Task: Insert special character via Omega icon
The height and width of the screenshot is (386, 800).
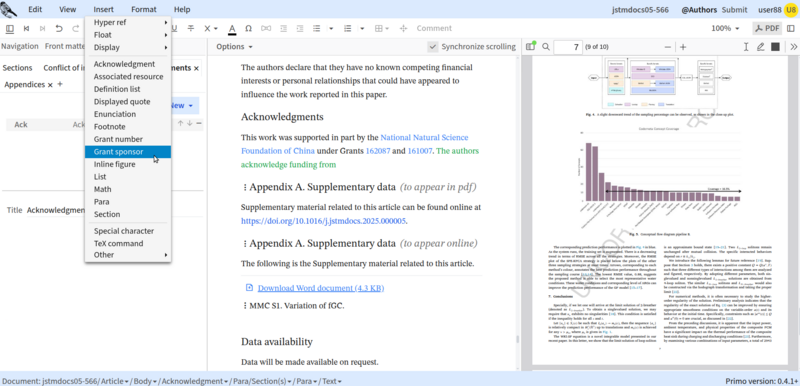Action: point(248,29)
